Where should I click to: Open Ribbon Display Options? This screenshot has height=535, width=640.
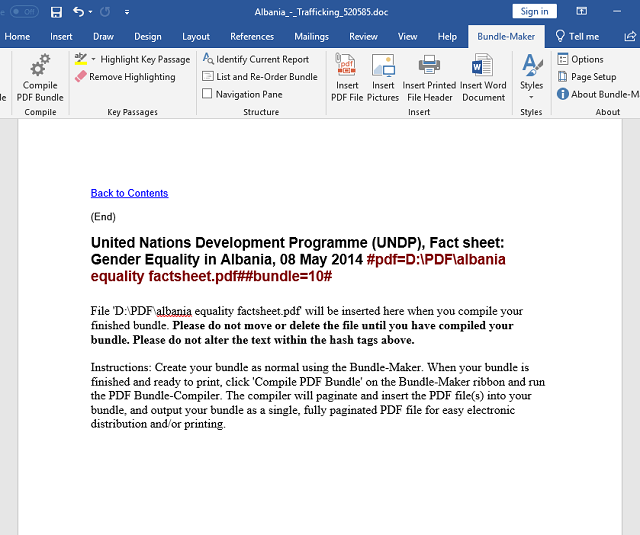click(582, 11)
